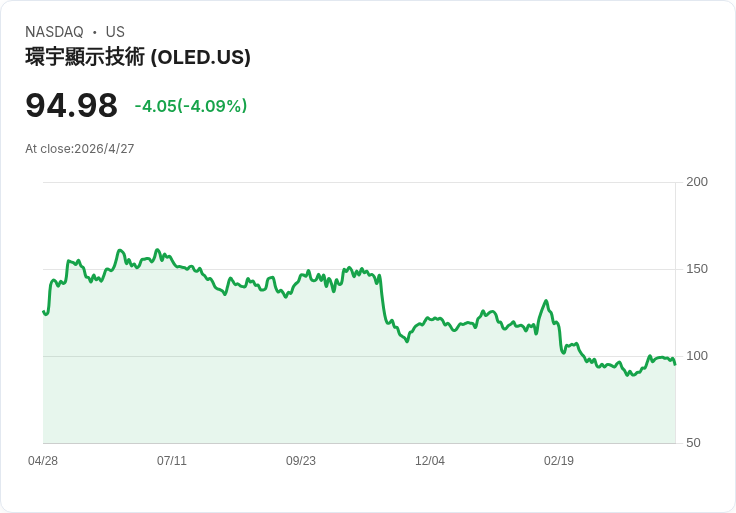
Task: Click the US market label
Action: pos(115,32)
